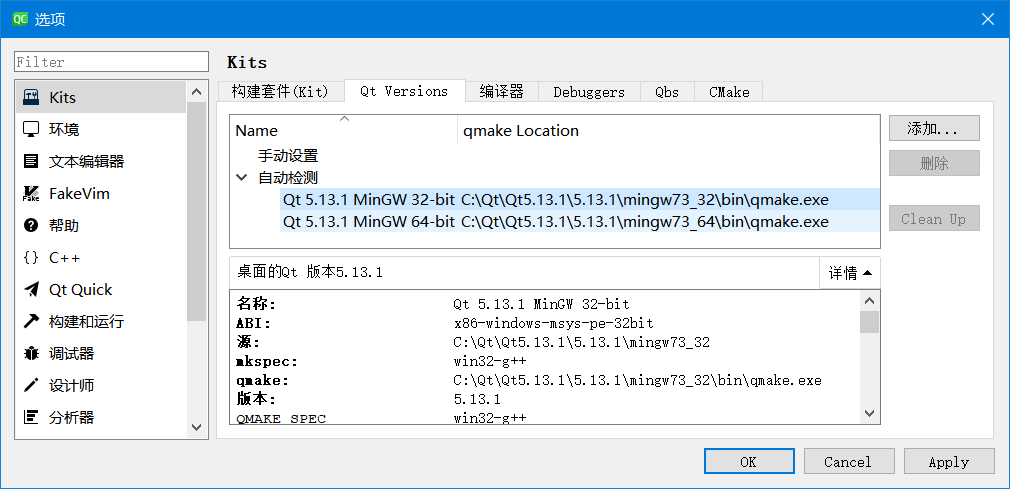Switch to the Debuggers tab

point(588,92)
